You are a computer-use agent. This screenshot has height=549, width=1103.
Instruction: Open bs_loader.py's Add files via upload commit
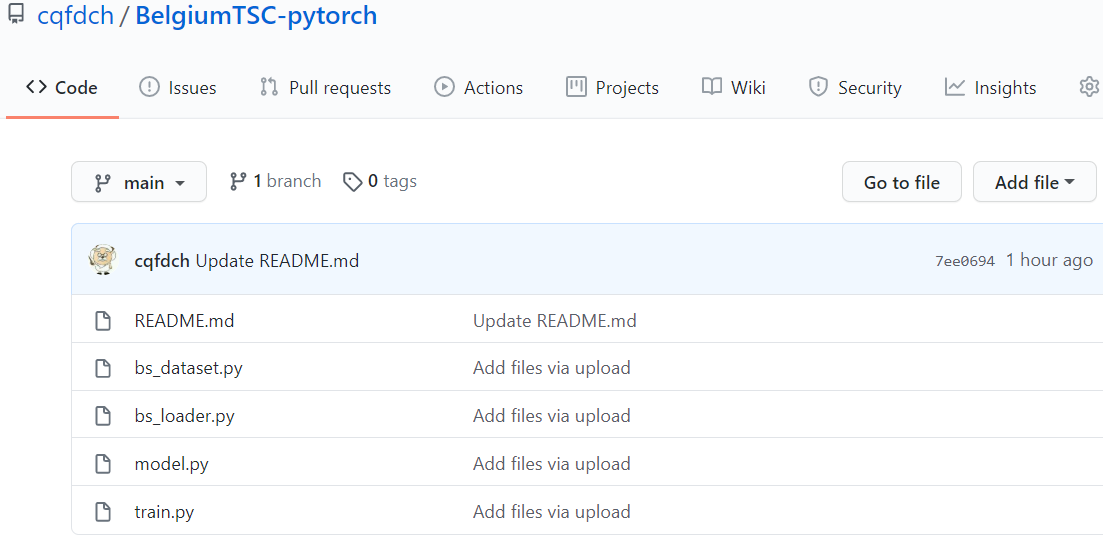(x=552, y=416)
